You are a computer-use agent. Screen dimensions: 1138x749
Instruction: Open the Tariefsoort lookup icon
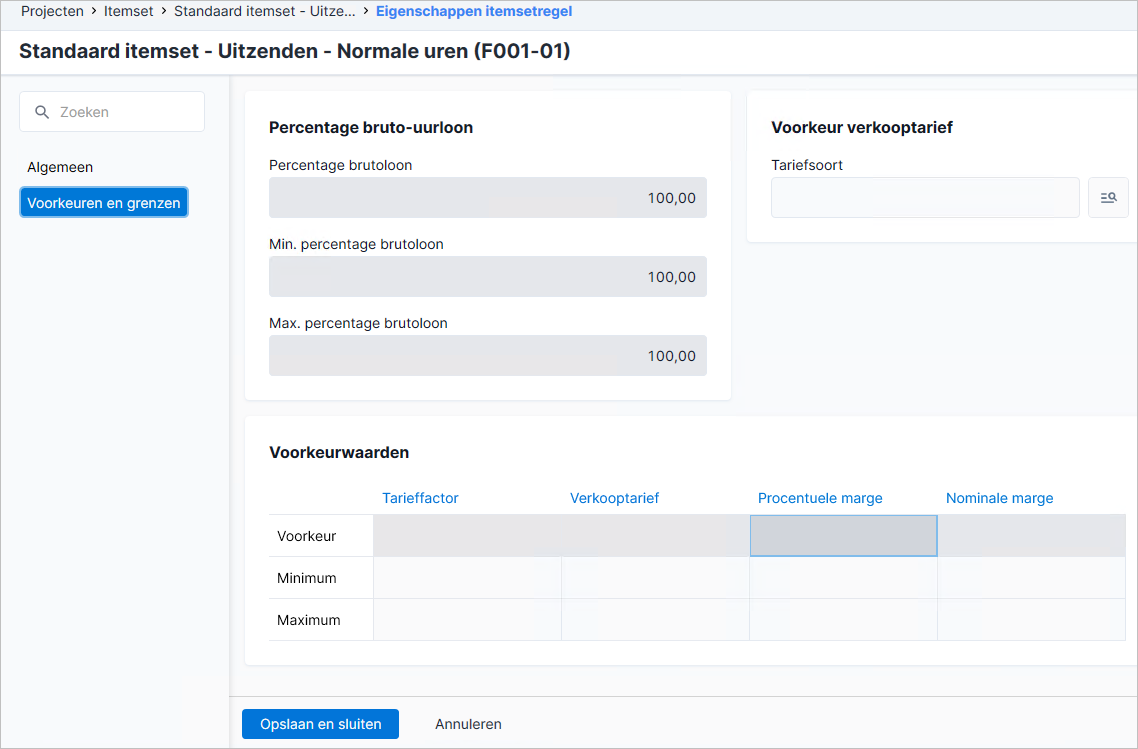click(1108, 197)
